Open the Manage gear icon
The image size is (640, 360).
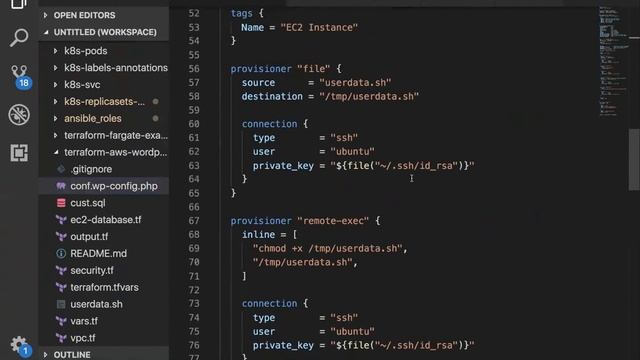[20, 345]
